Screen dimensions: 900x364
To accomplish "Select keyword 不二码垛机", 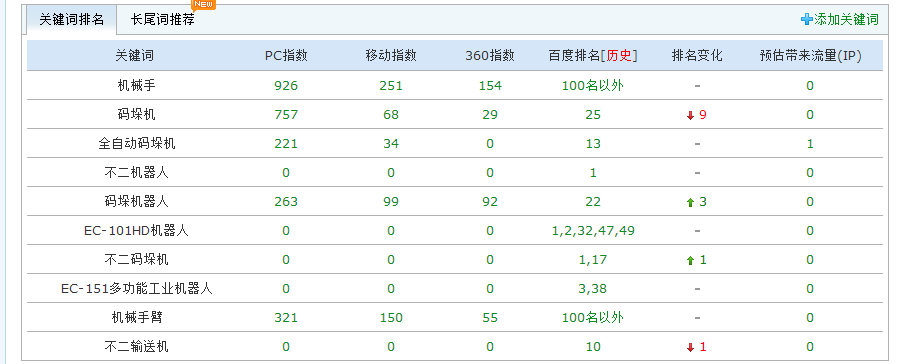I will click(137, 260).
